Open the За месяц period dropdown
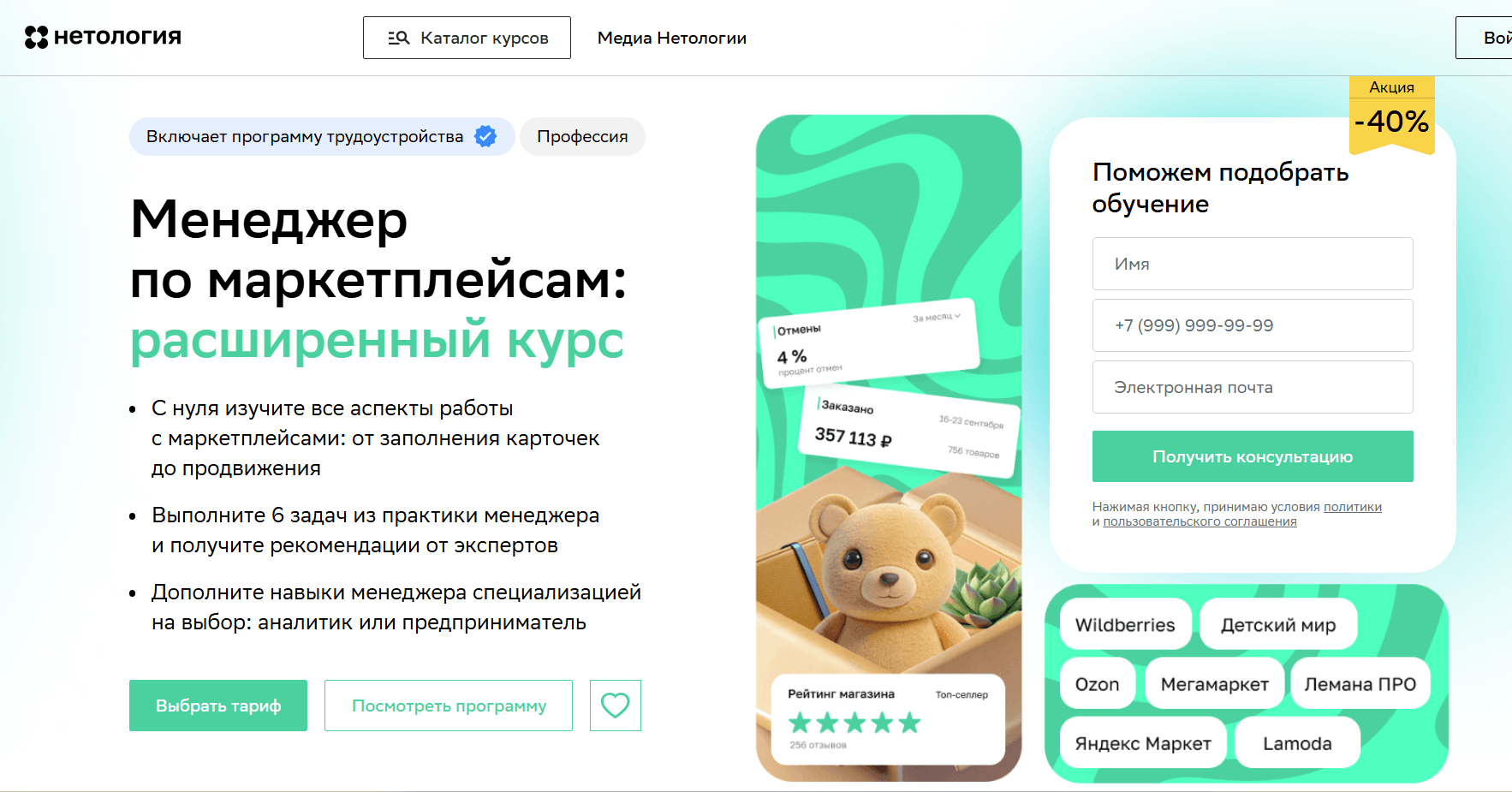Screen dimensions: 1512x792 pyautogui.click(x=937, y=317)
